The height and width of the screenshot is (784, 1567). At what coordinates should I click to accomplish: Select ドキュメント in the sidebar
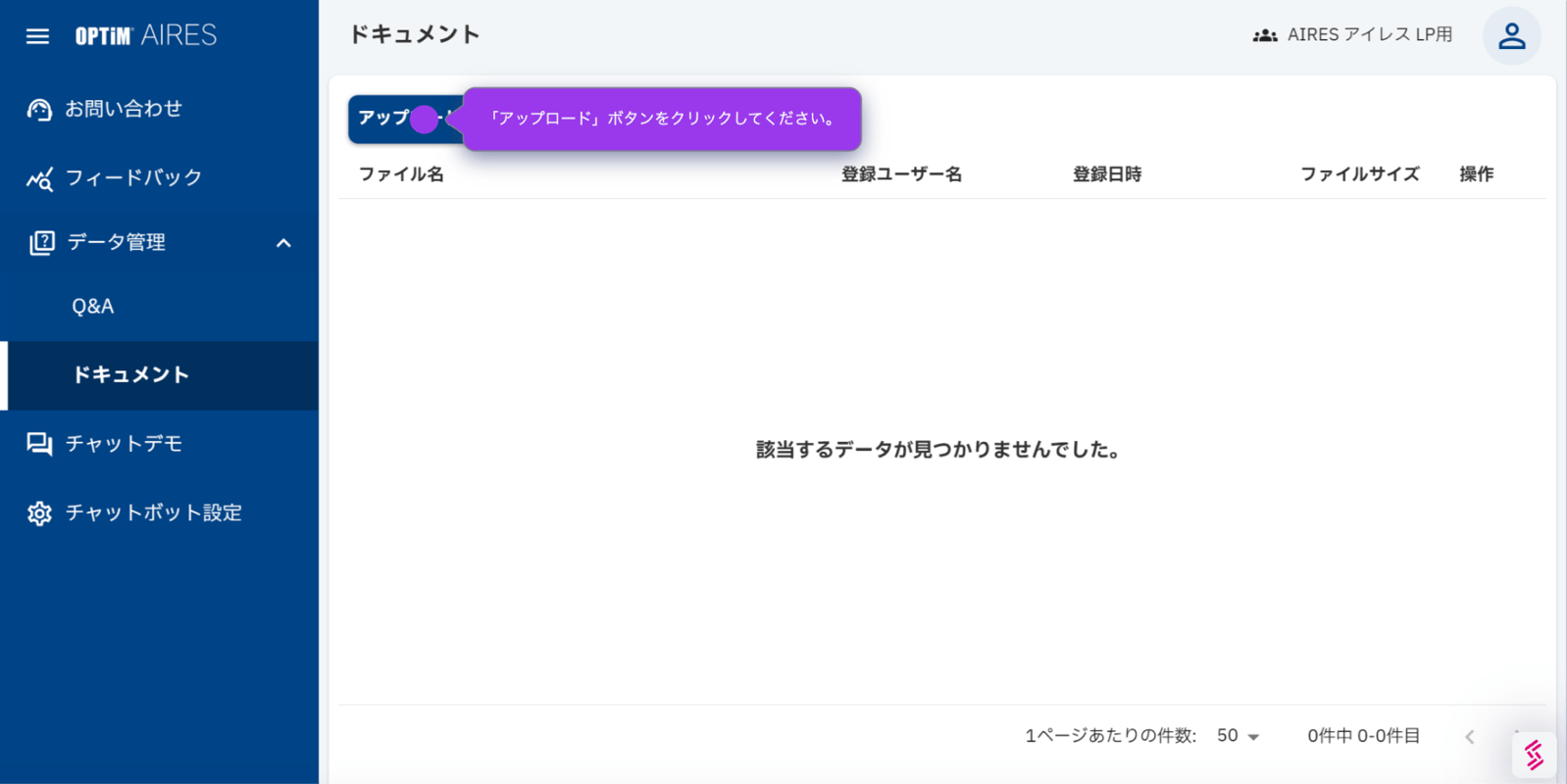(x=130, y=375)
